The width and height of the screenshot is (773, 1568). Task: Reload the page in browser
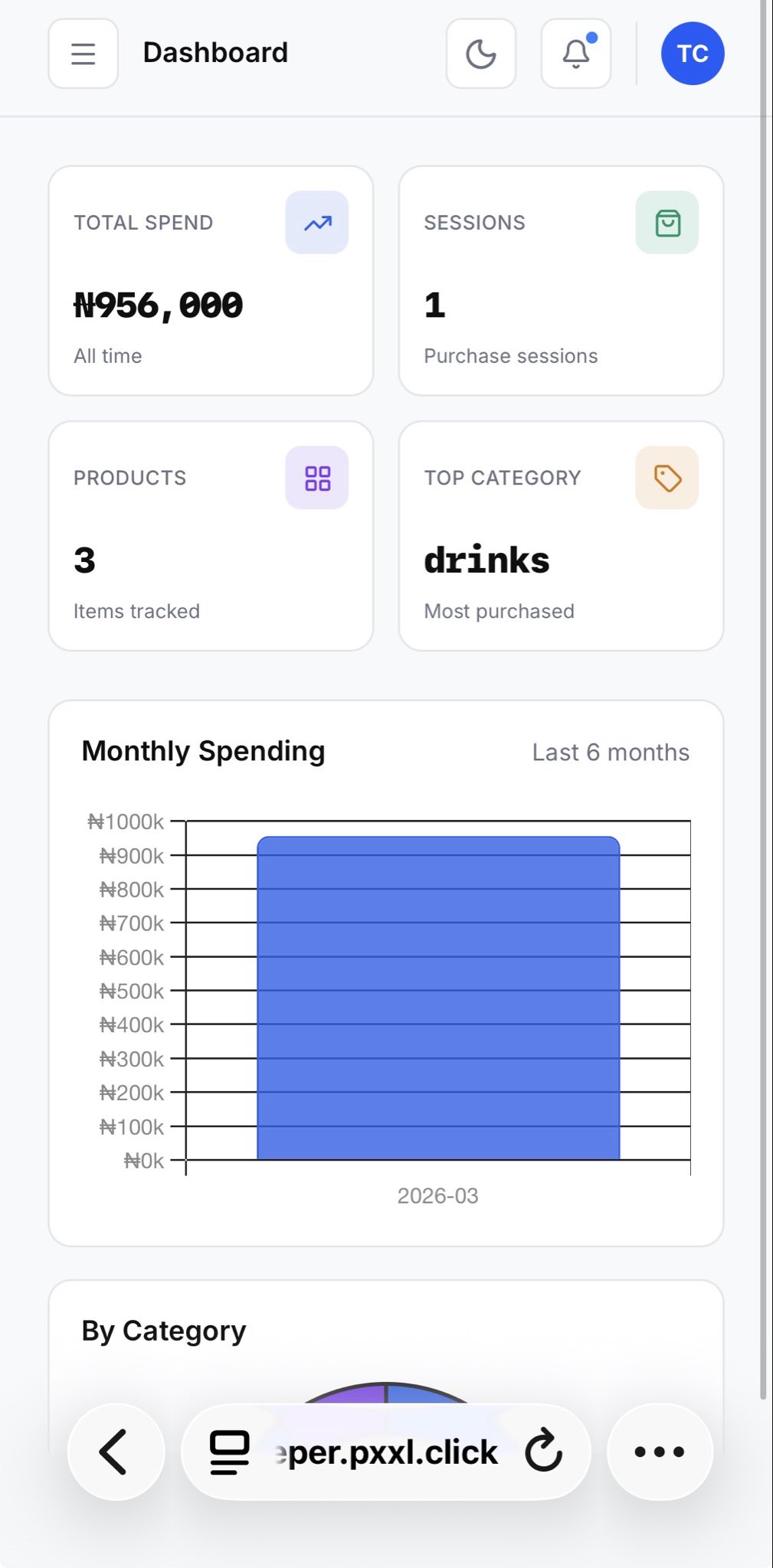[x=544, y=1452]
